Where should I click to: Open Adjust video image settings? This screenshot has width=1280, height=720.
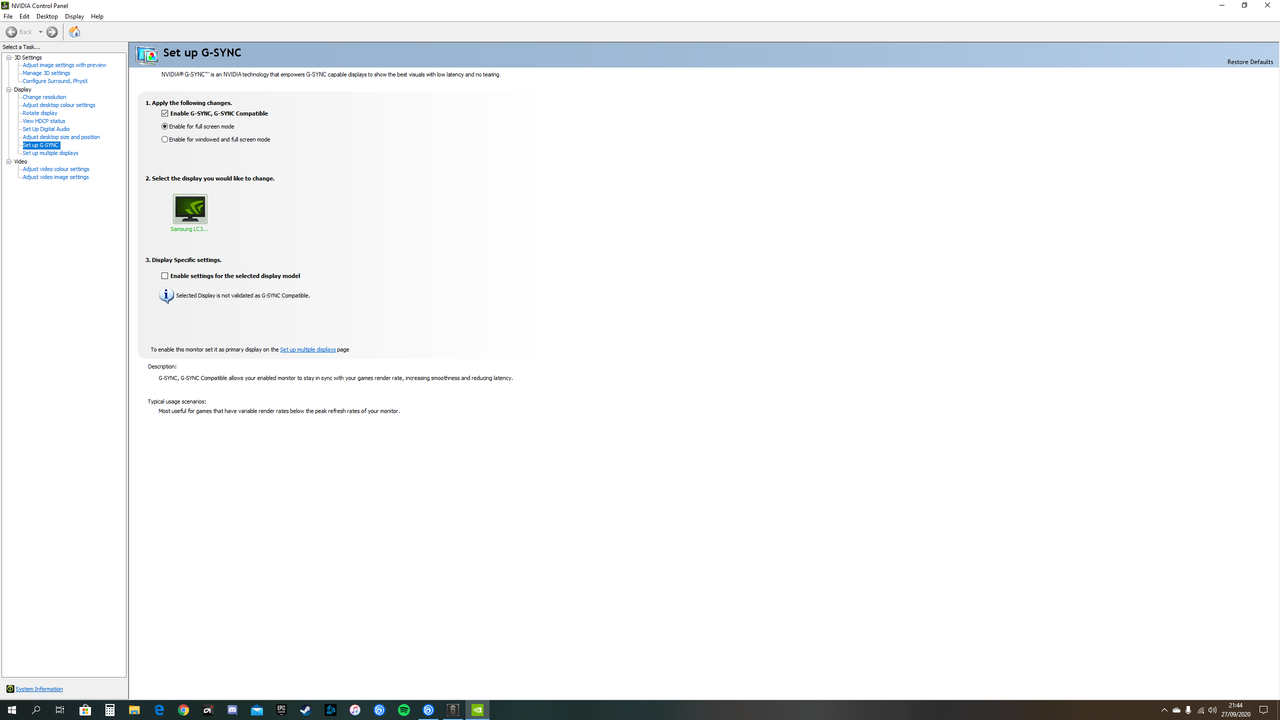click(x=56, y=177)
